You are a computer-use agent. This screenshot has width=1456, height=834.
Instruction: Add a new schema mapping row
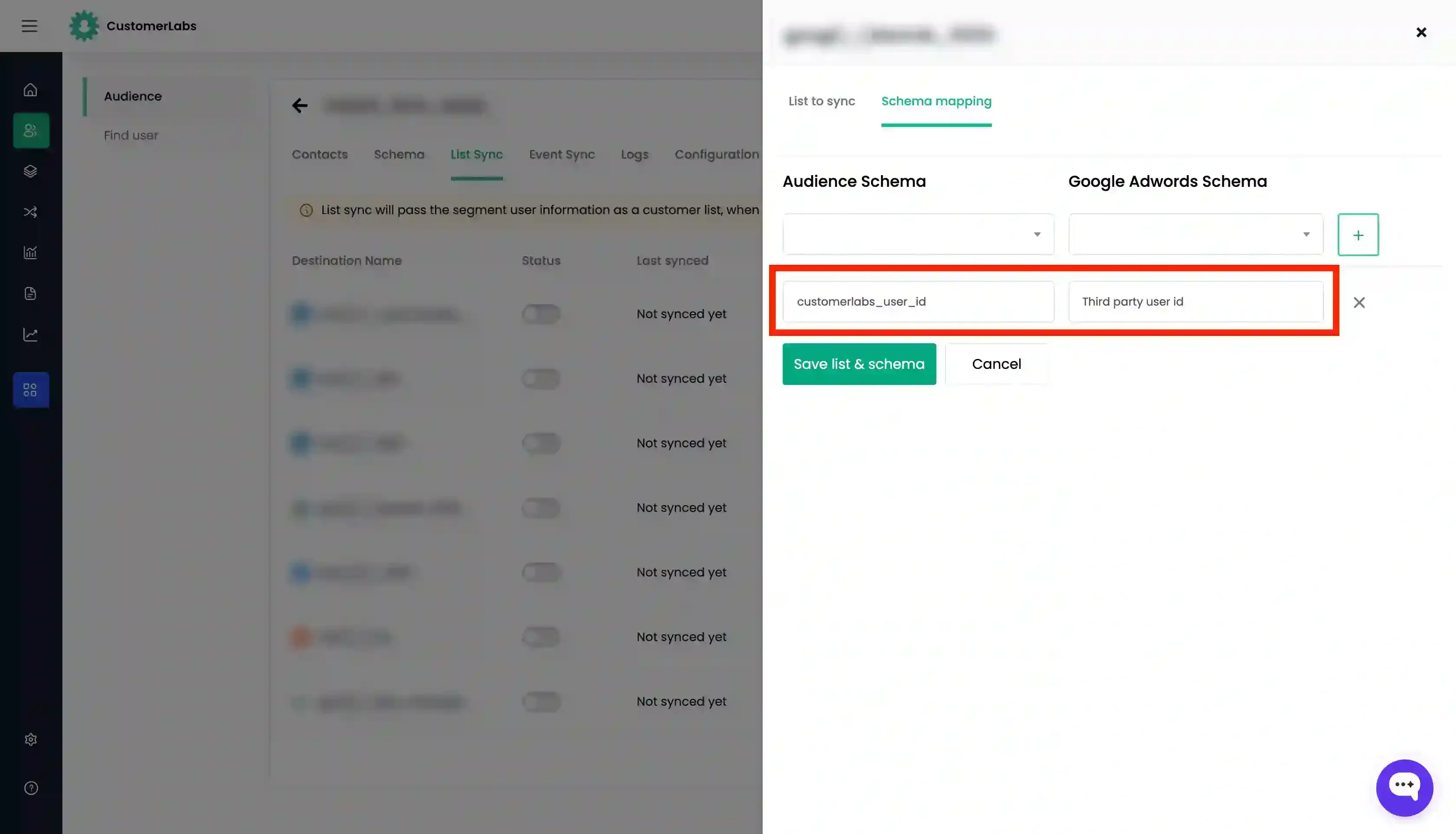1358,235
